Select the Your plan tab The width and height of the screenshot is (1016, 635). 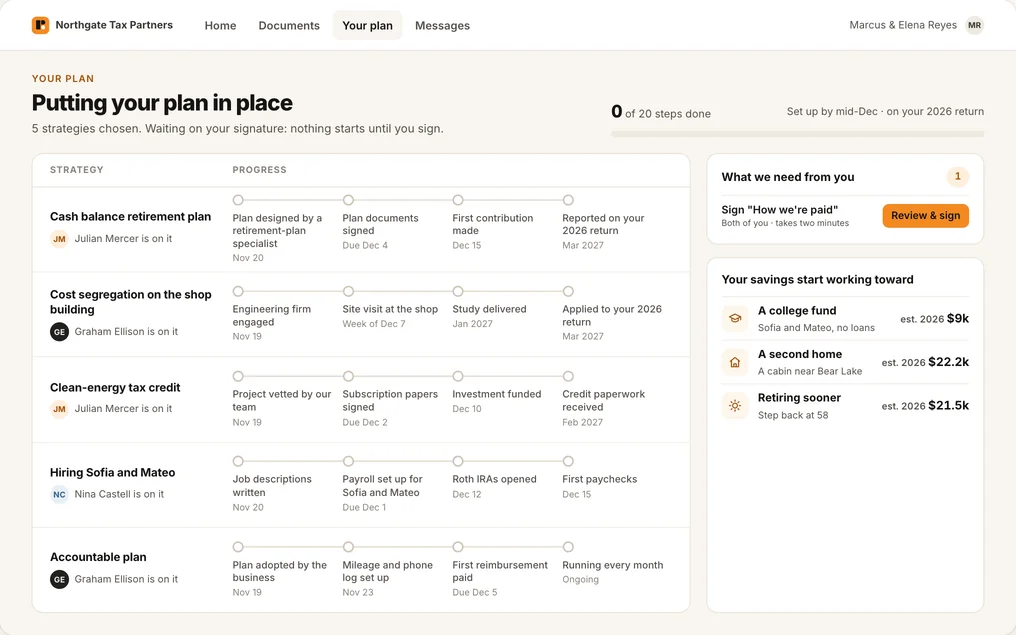point(367,25)
